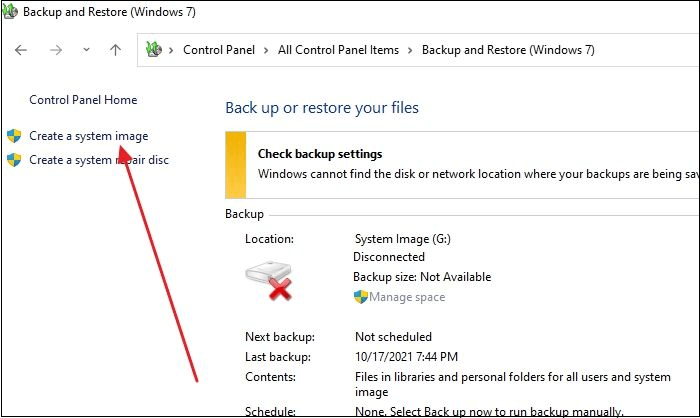700x418 pixels.
Task: Expand chevron after All Control Panel Items
Action: click(411, 50)
